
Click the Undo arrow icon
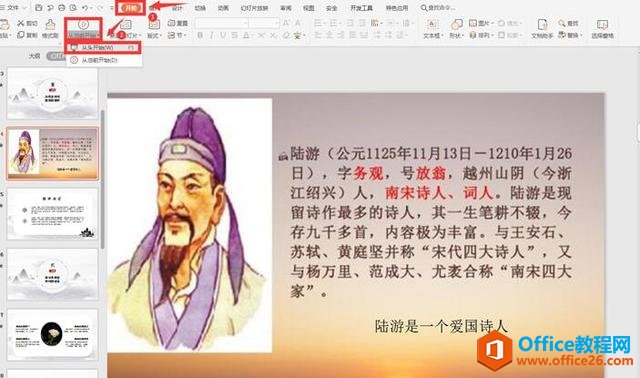(85, 8)
